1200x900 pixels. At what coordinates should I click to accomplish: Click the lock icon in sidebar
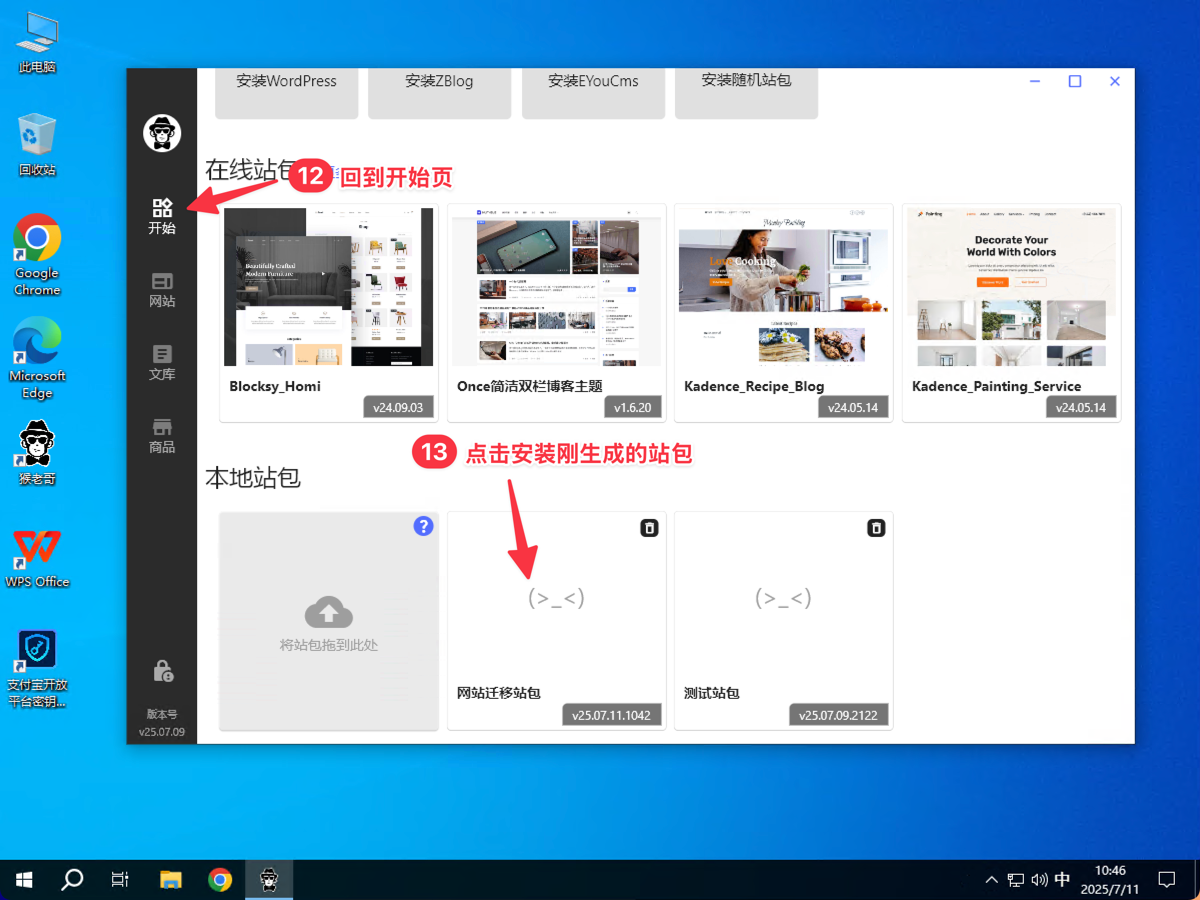[x=162, y=670]
